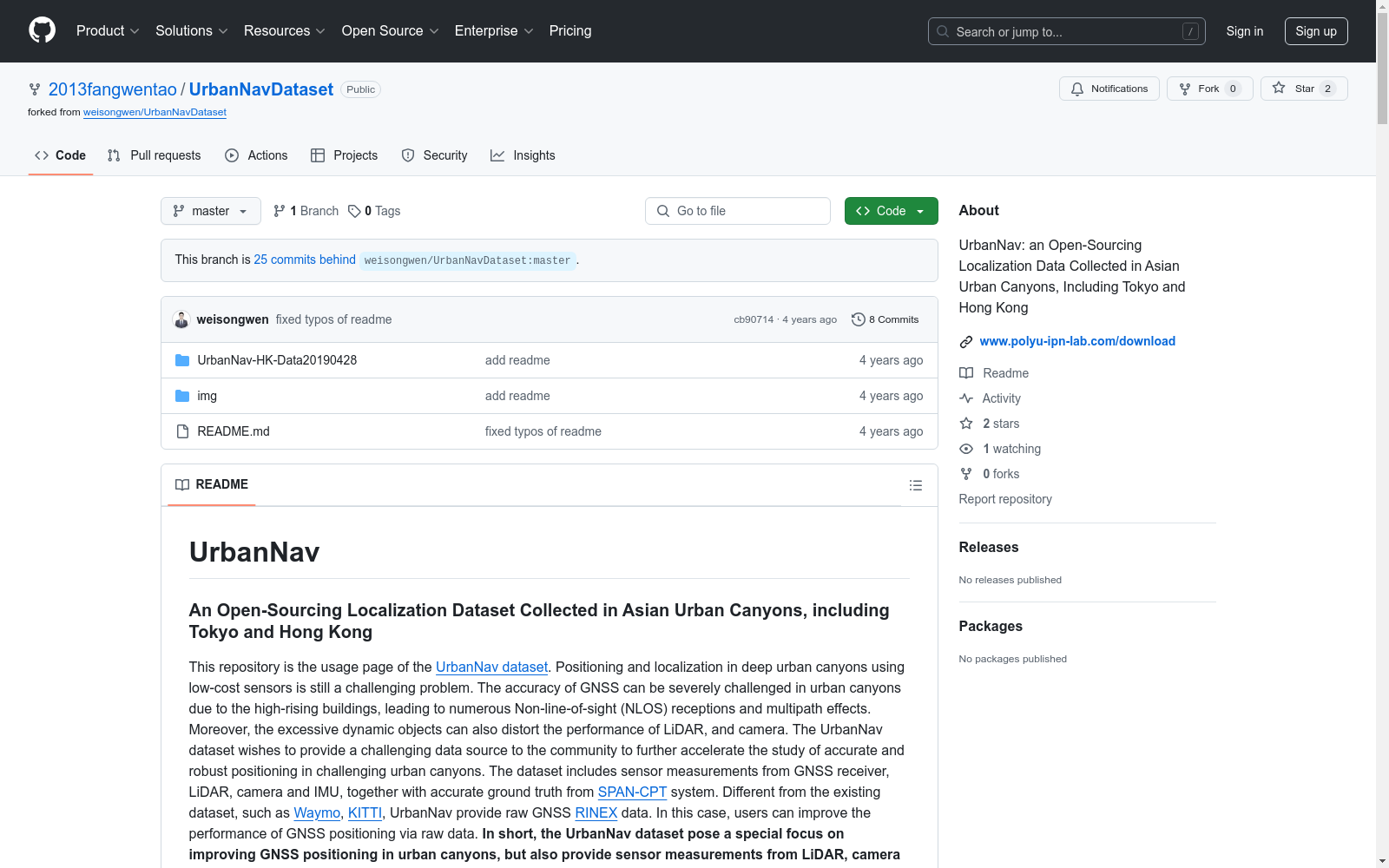Image resolution: width=1389 pixels, height=868 pixels.
Task: View the 1 Branch list
Action: (306, 211)
